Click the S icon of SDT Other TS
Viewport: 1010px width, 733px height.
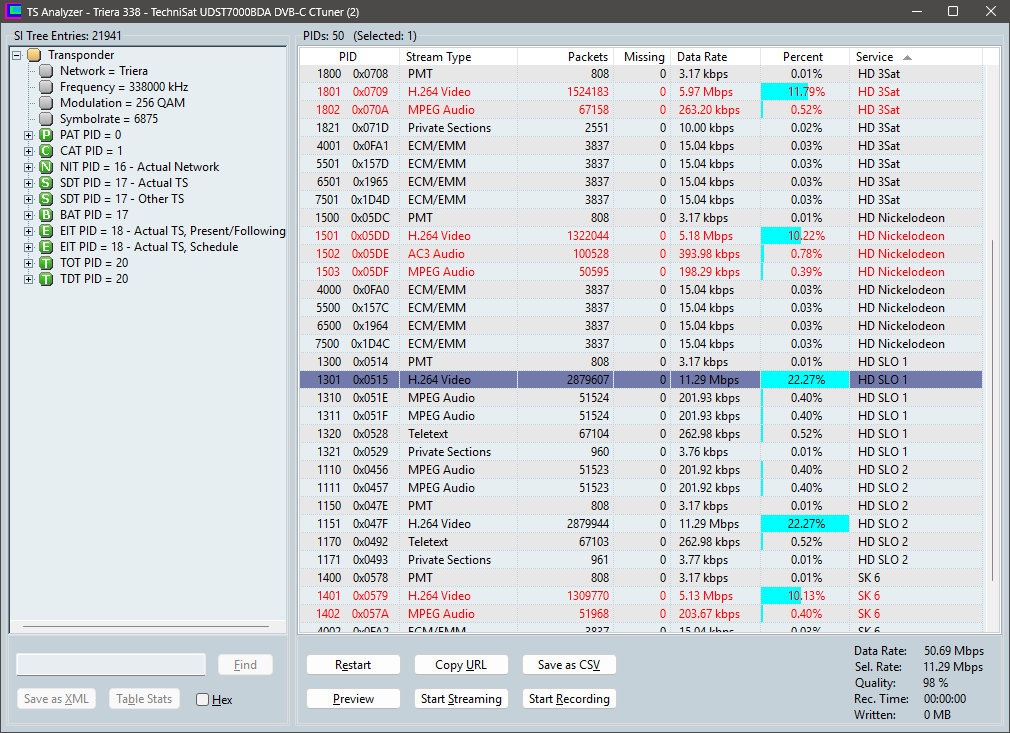coord(46,199)
